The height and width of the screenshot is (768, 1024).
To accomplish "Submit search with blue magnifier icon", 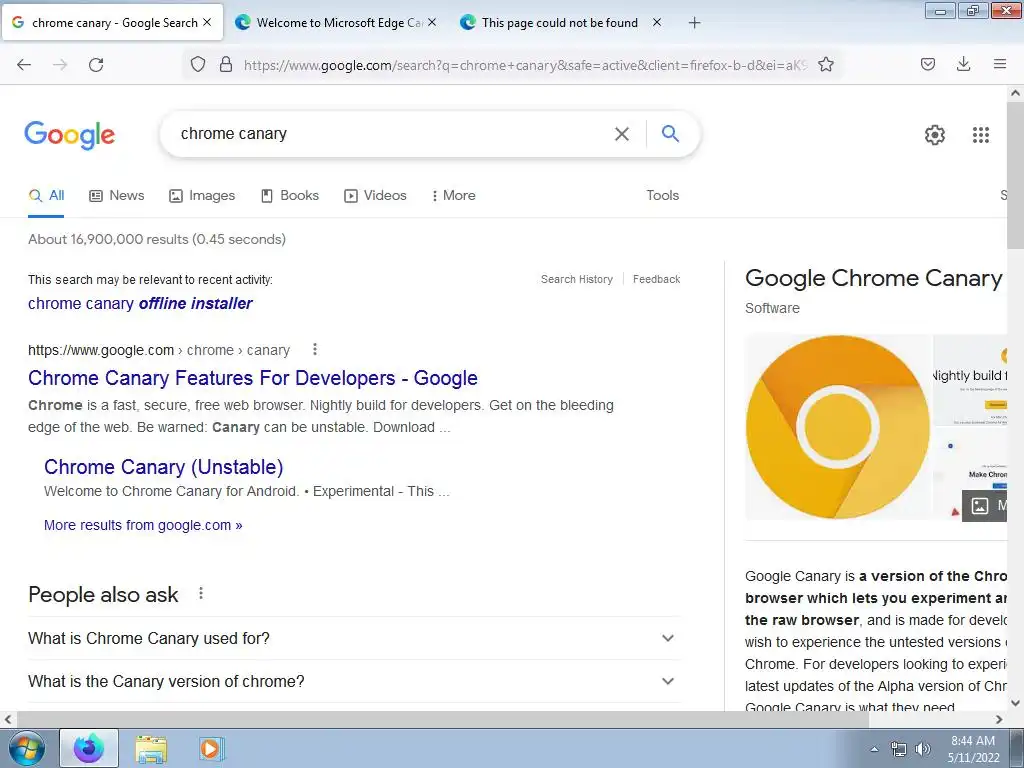I will pyautogui.click(x=670, y=133).
